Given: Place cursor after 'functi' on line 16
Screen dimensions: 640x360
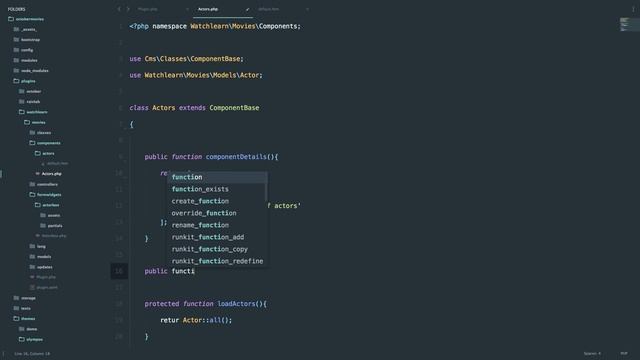Looking at the screenshot, I should 195,271.
